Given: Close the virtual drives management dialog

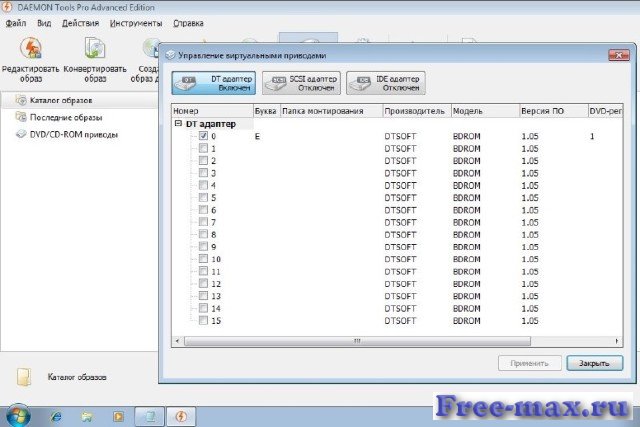Looking at the screenshot, I should (619, 55).
